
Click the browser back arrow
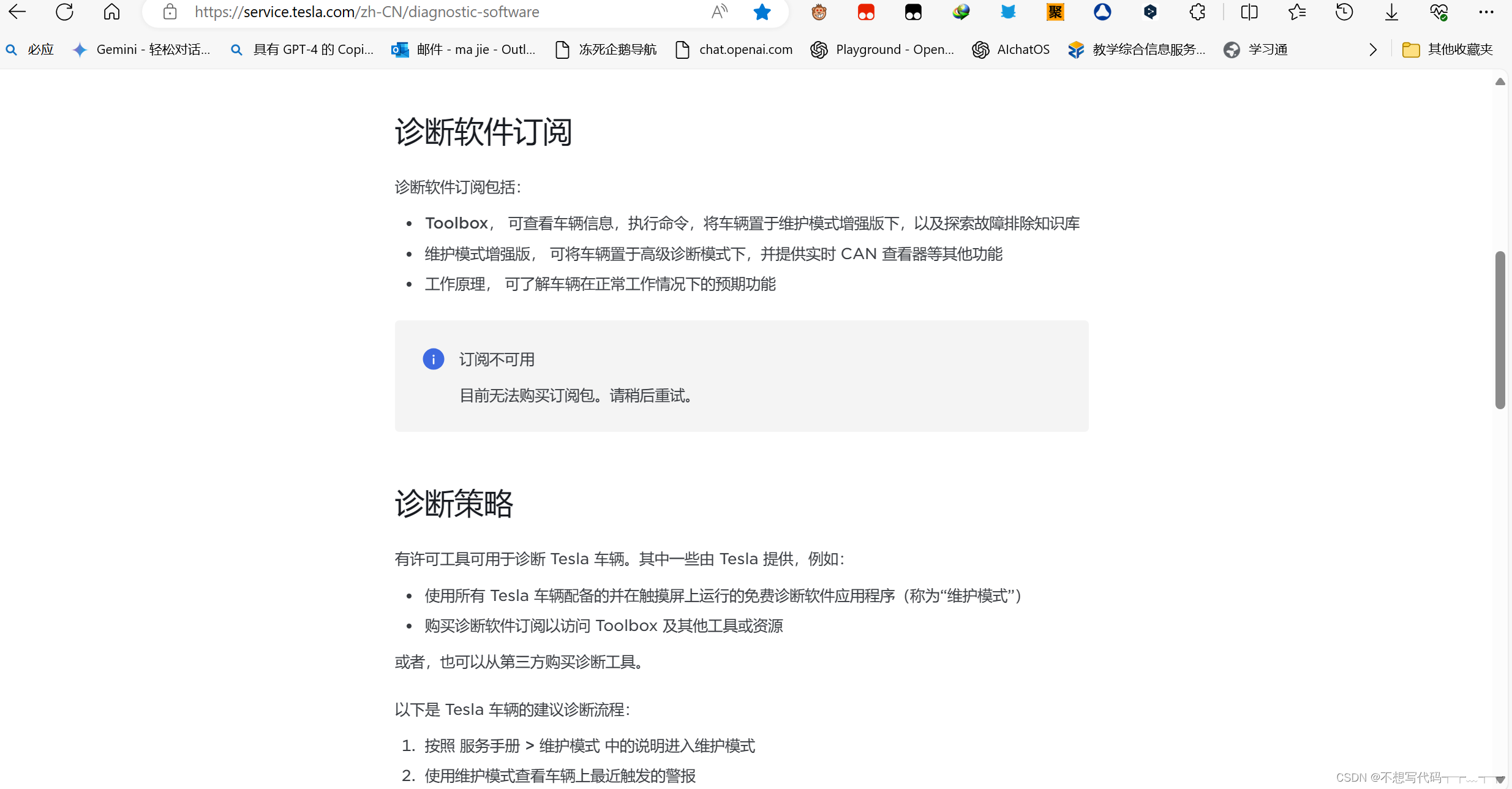point(17,12)
